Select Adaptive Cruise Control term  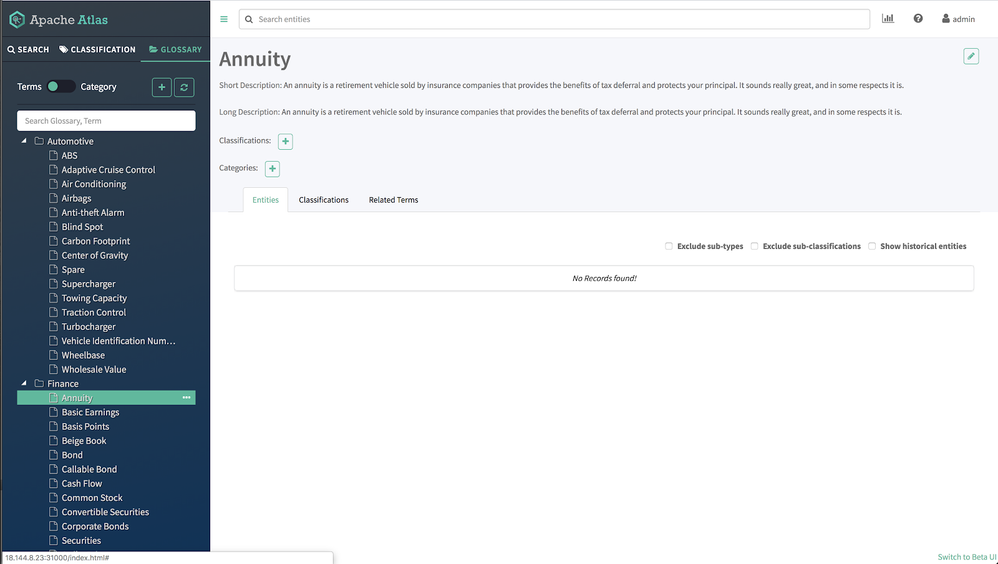coord(108,169)
